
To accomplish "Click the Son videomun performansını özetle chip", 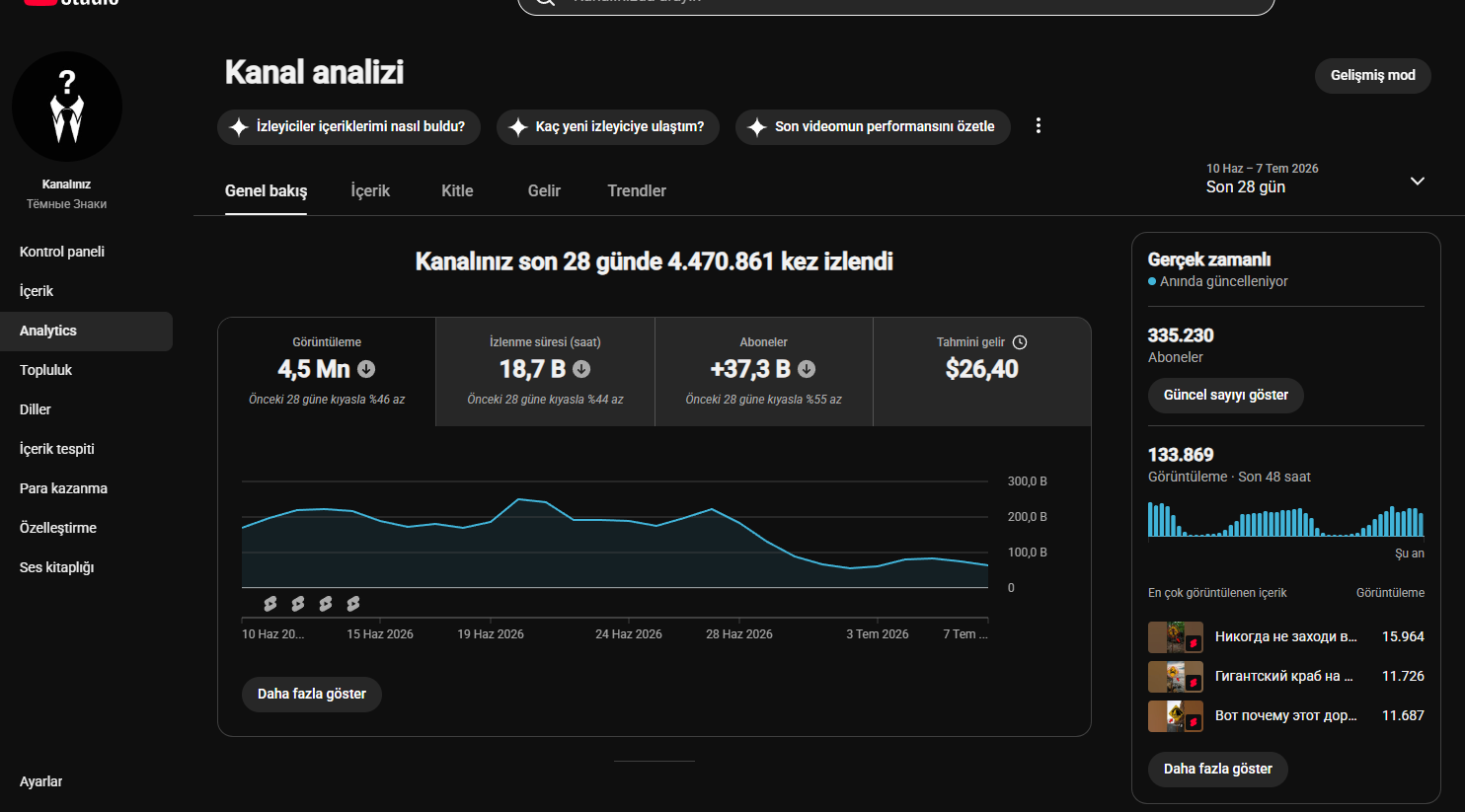I will 873,127.
